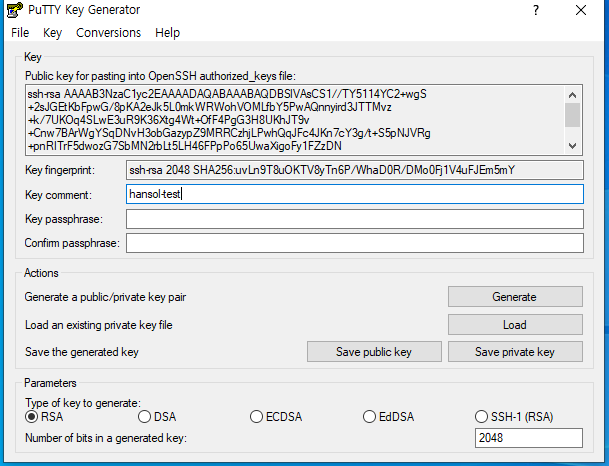This screenshot has height=466, width=609.
Task: Click the 'Type of key to generate:' label
Action: (83, 403)
